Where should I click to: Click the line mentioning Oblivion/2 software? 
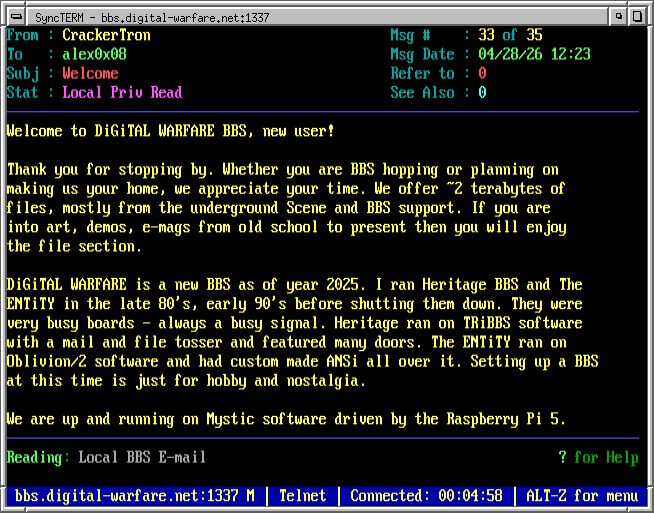[x=302, y=362]
